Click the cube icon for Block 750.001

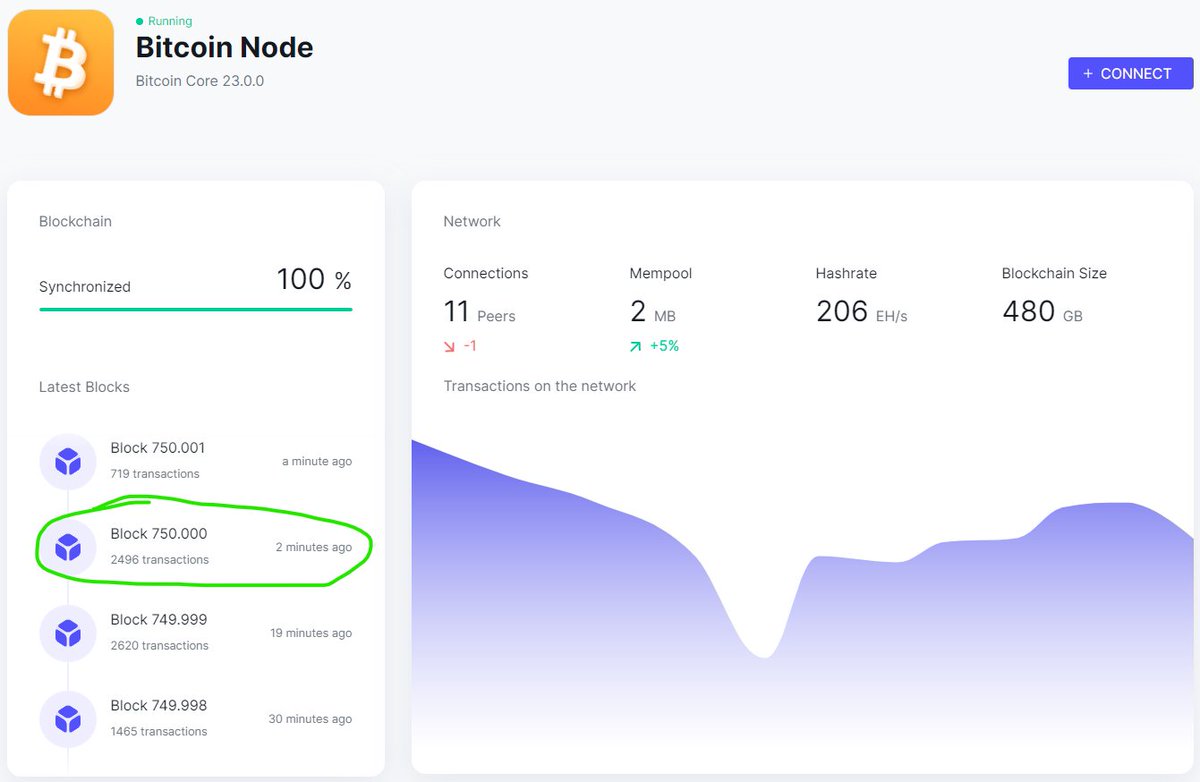(x=68, y=461)
